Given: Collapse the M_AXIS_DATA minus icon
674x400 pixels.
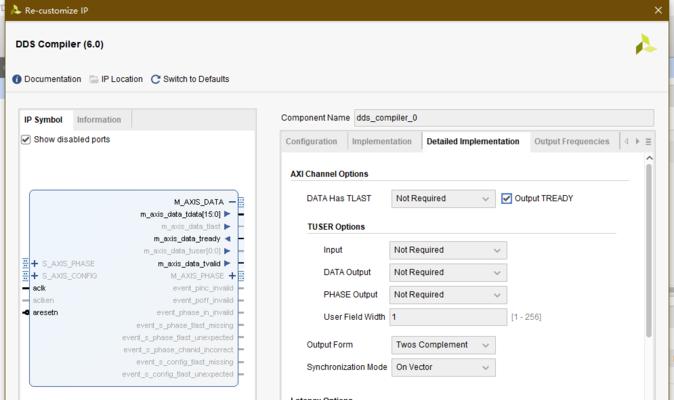Looking at the screenshot, I should (x=232, y=202).
